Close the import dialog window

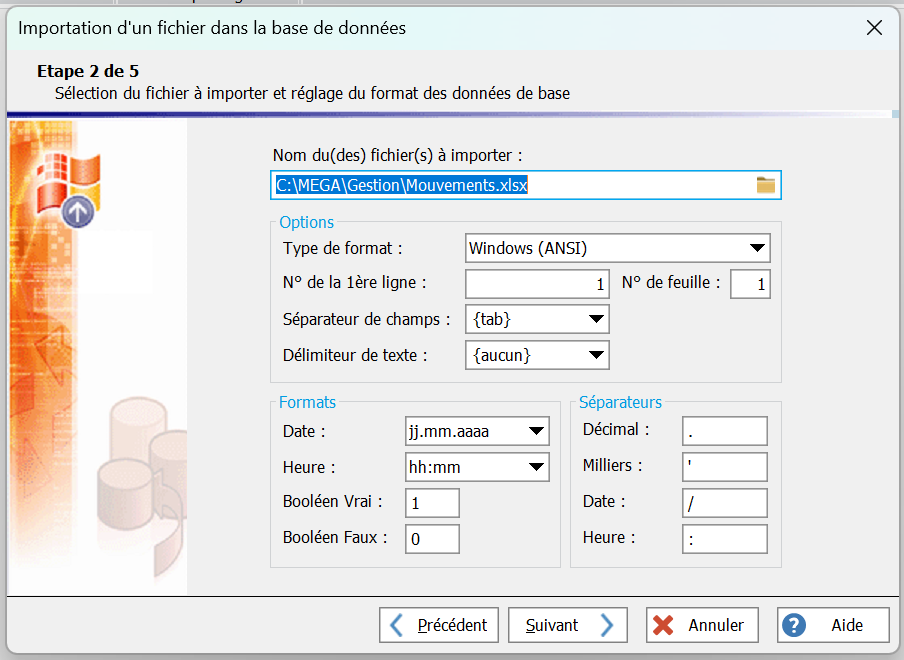point(874,28)
